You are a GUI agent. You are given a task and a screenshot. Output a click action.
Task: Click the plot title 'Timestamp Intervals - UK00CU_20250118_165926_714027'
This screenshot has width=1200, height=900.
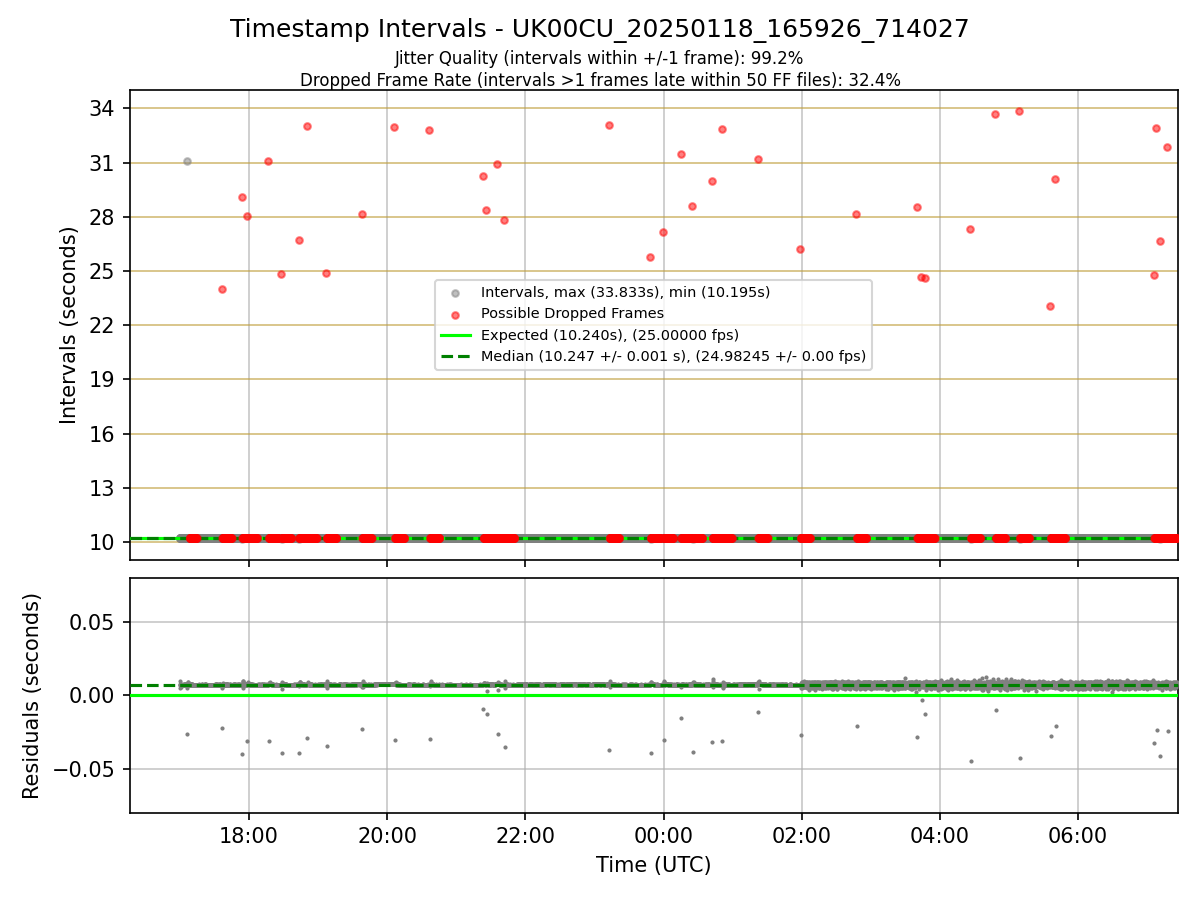(600, 29)
